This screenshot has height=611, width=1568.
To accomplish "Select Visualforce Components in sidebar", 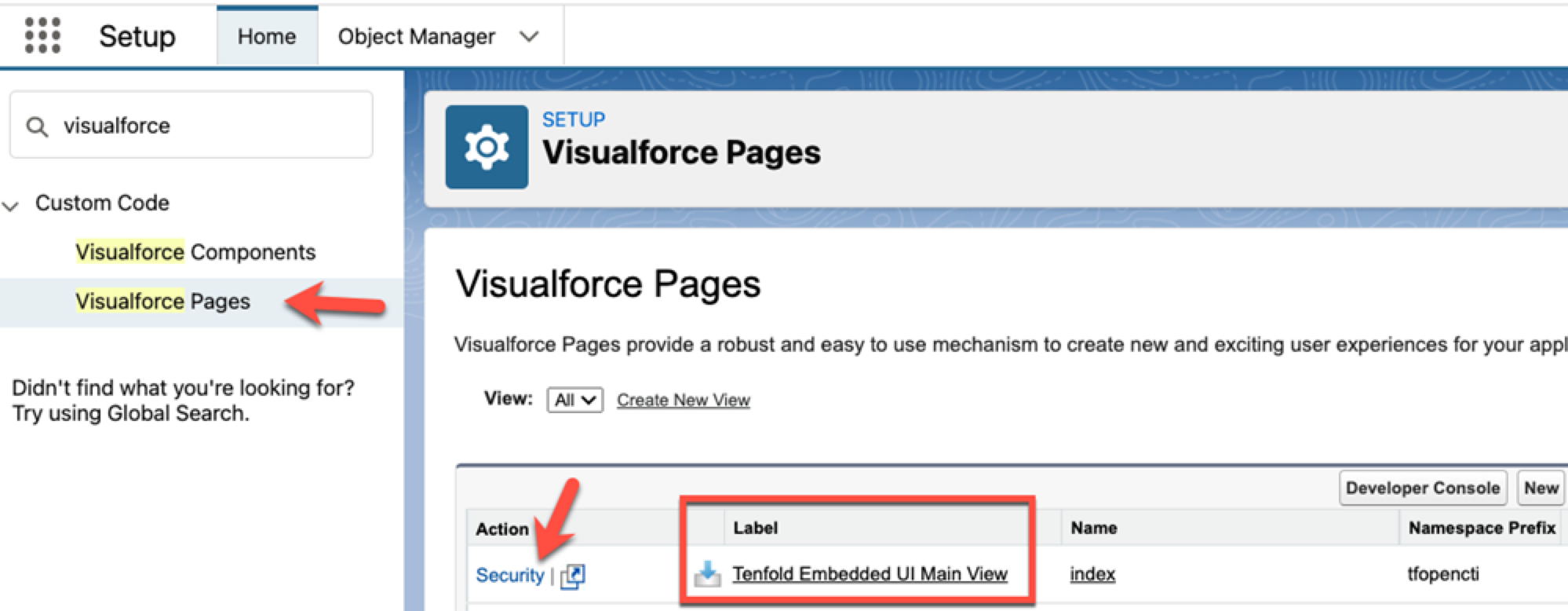I will click(x=195, y=252).
